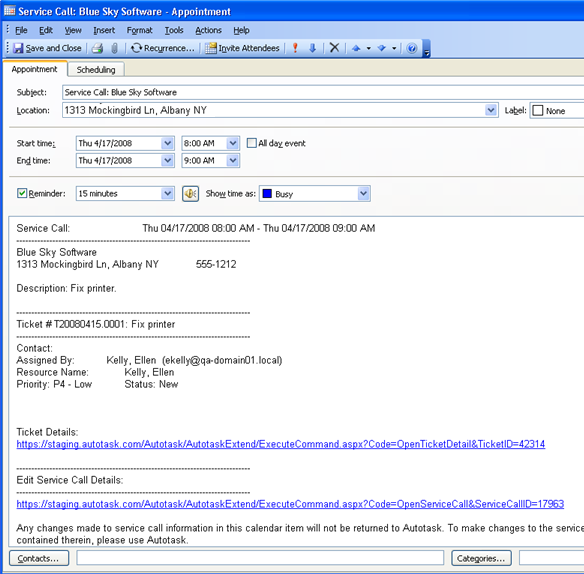Switch to the Scheduling tab
Viewport: 584px width, 574px height.
click(96, 70)
